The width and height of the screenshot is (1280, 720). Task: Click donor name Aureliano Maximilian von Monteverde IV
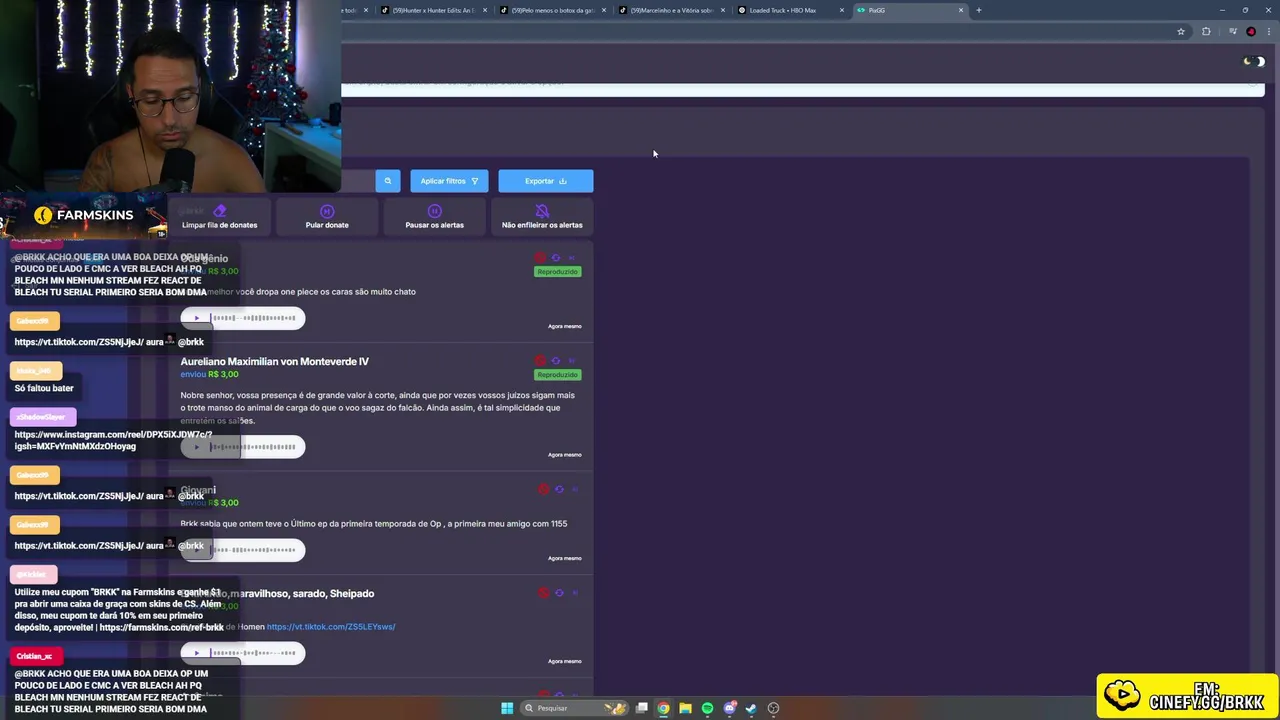[275, 361]
